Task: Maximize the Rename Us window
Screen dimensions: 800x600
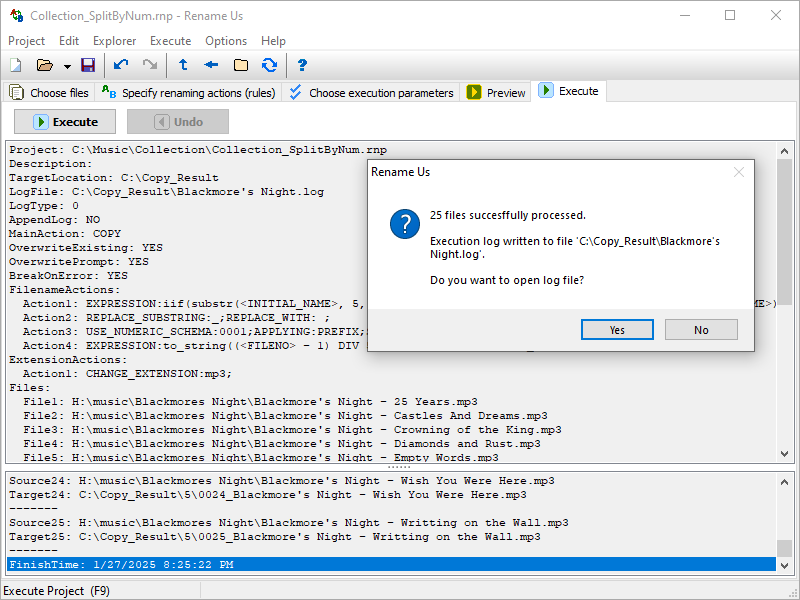Action: pyautogui.click(x=730, y=15)
